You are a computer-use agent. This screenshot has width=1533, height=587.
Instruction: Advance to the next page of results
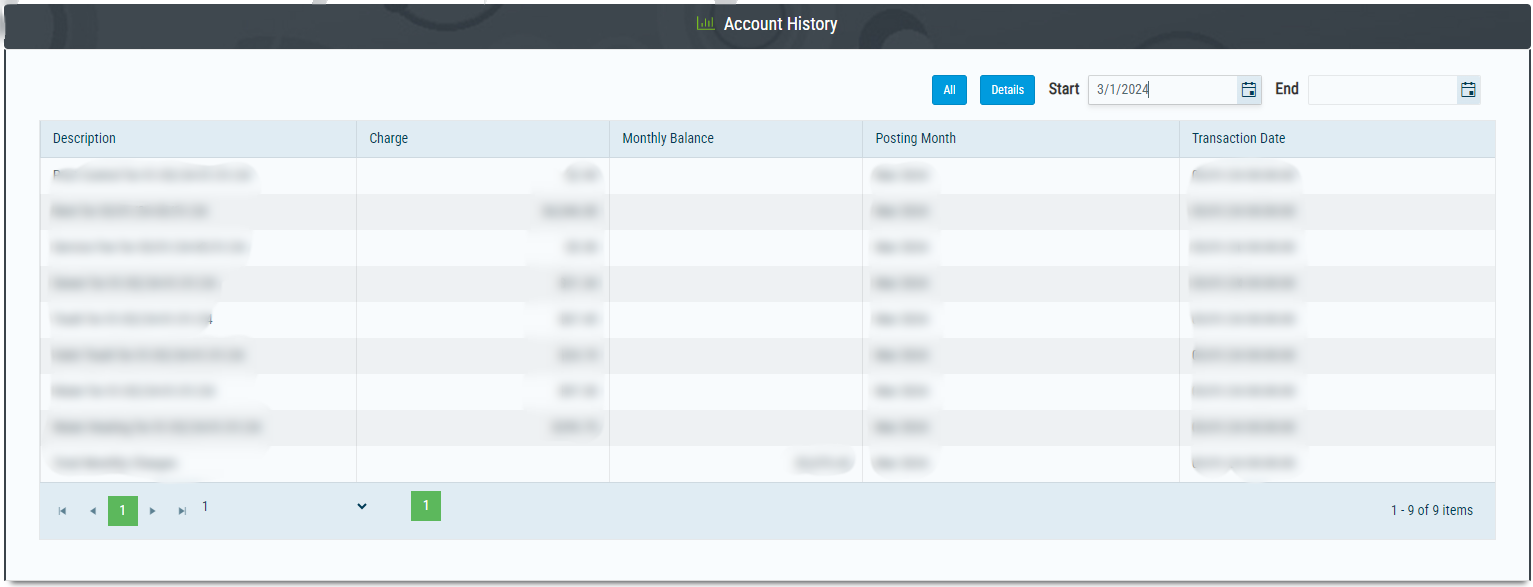pyautogui.click(x=152, y=510)
